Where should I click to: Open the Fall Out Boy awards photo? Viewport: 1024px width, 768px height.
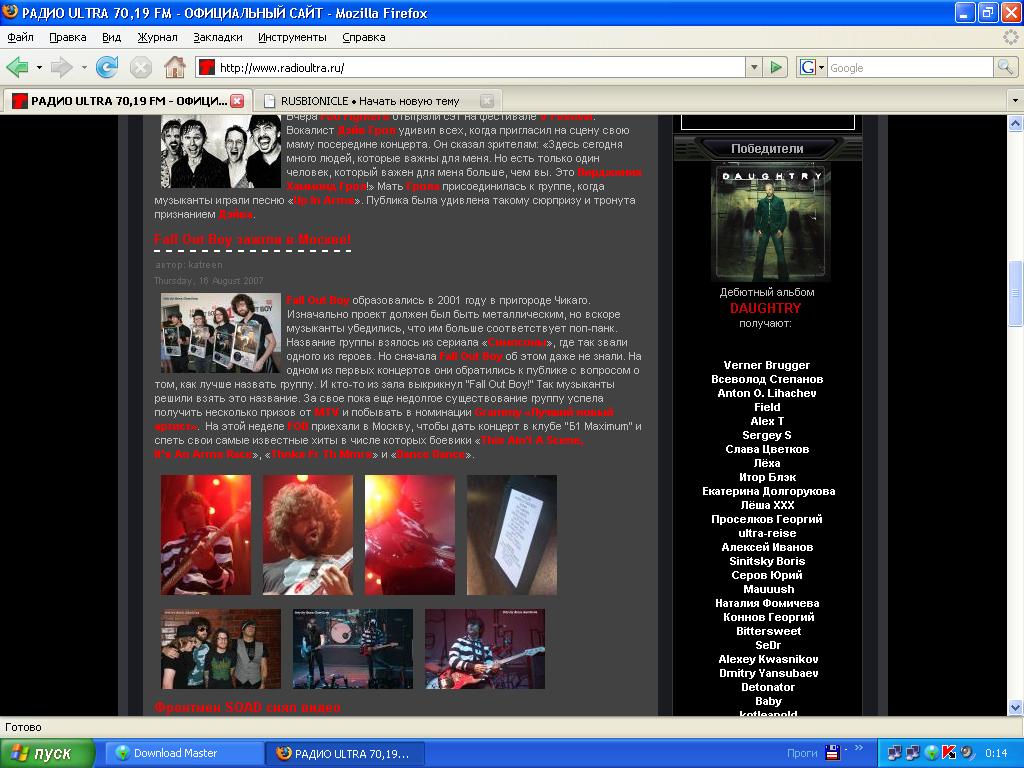tap(221, 333)
